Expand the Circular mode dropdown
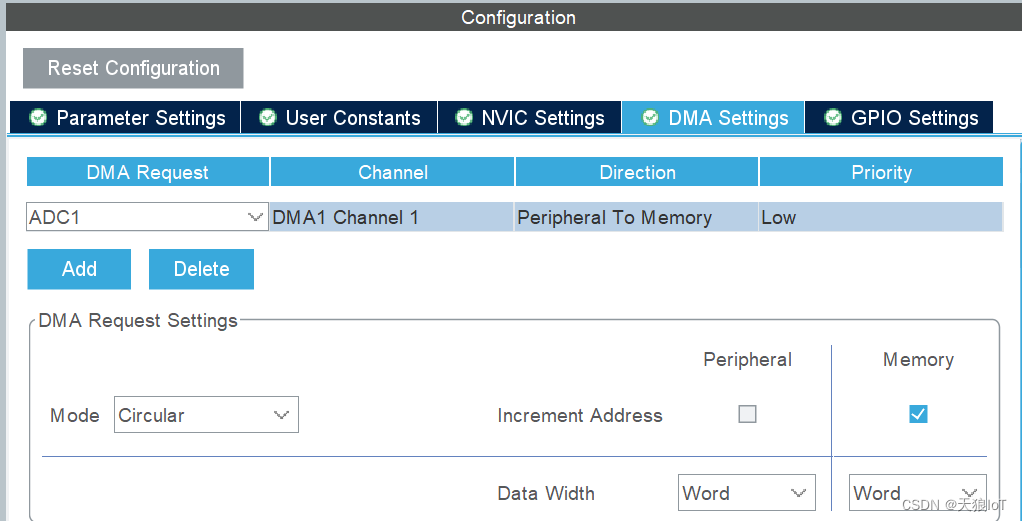 (206, 414)
